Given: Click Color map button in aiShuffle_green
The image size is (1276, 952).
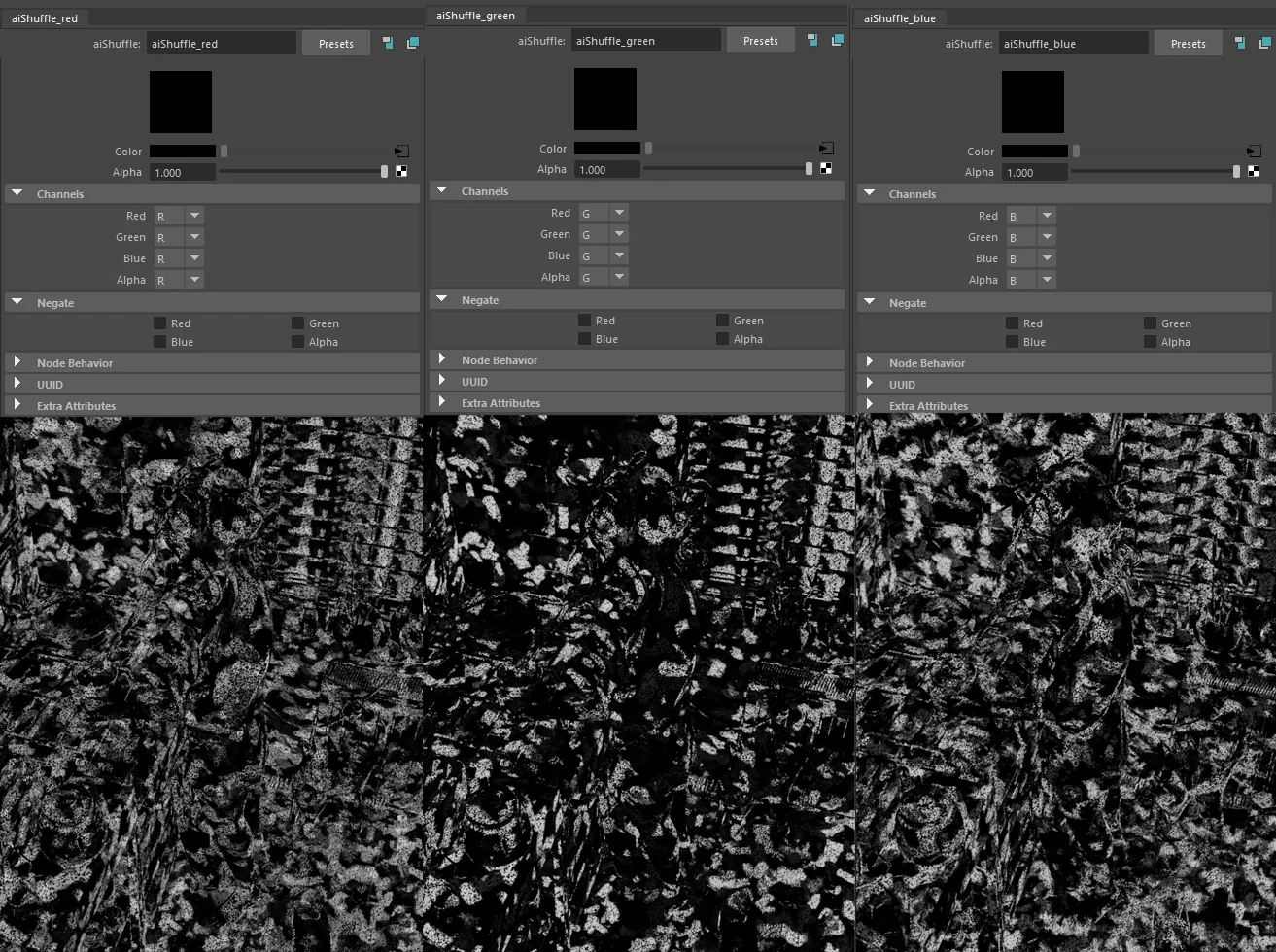Looking at the screenshot, I should pos(826,148).
